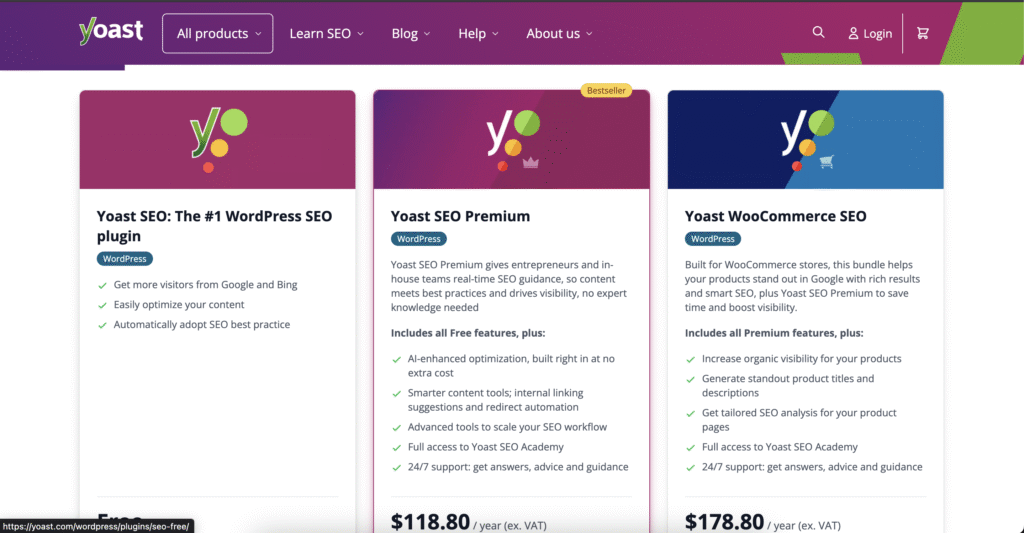Image resolution: width=1024 pixels, height=533 pixels.
Task: Expand the Learn SEO menu
Action: (327, 33)
